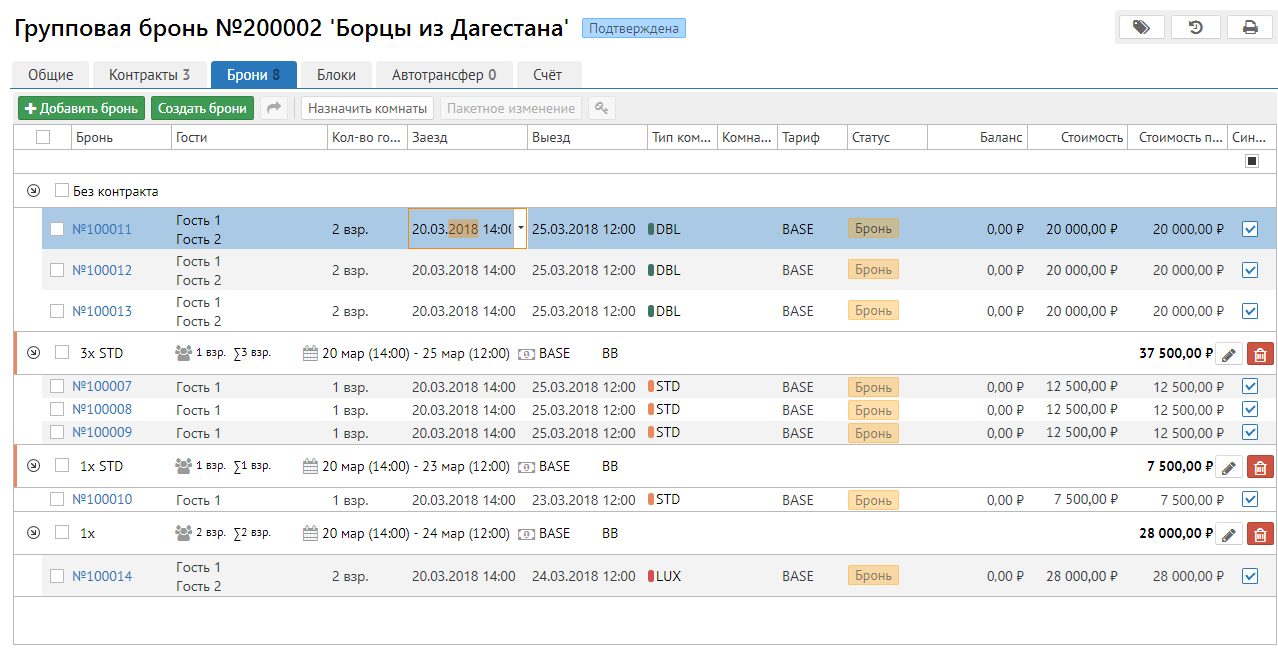Screen dimensions: 1278x653
Task: Click the tags icon button at top right
Action: (x=1141, y=28)
